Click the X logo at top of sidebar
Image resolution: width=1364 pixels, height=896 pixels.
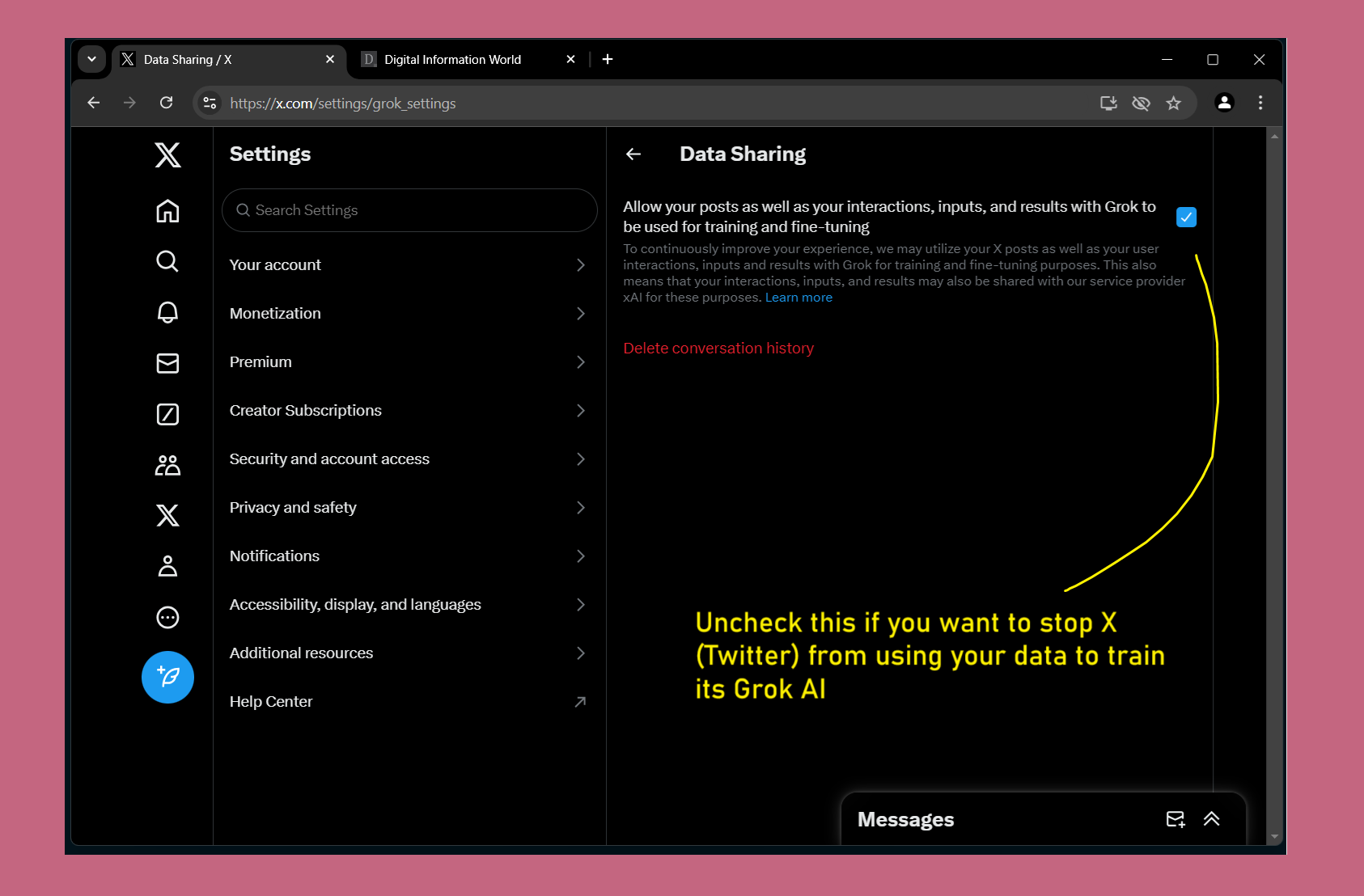point(167,154)
